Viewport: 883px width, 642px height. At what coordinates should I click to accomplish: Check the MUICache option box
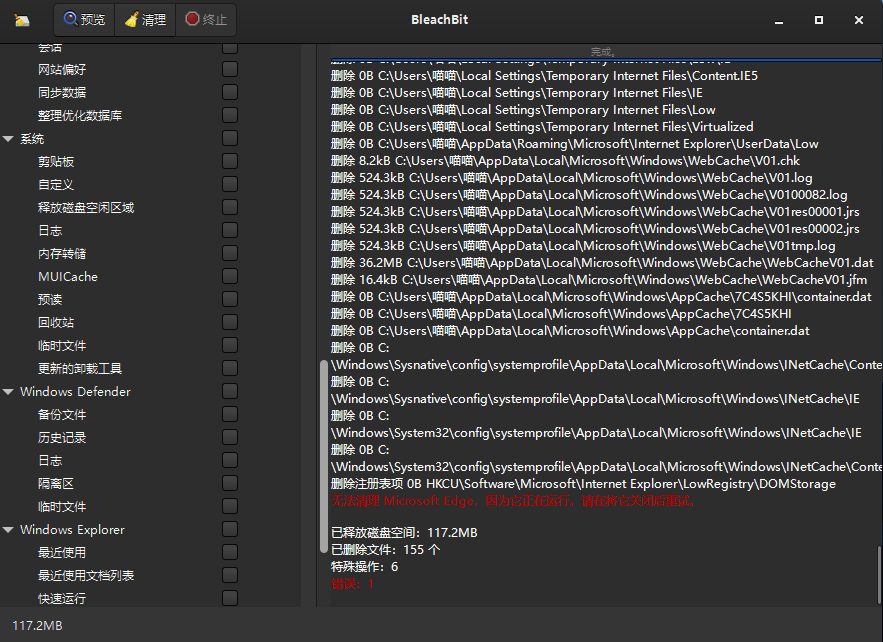[230, 276]
